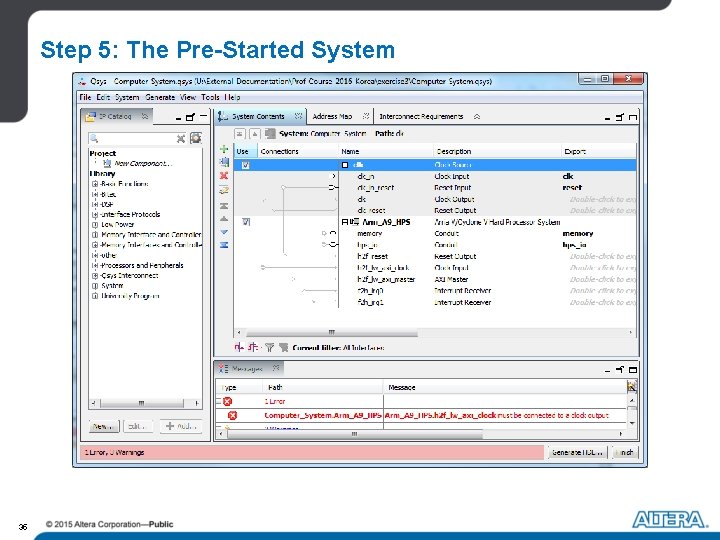
Task: Toggle the Use checkbox for Arm_A9_HPS
Action: pyautogui.click(x=246, y=222)
